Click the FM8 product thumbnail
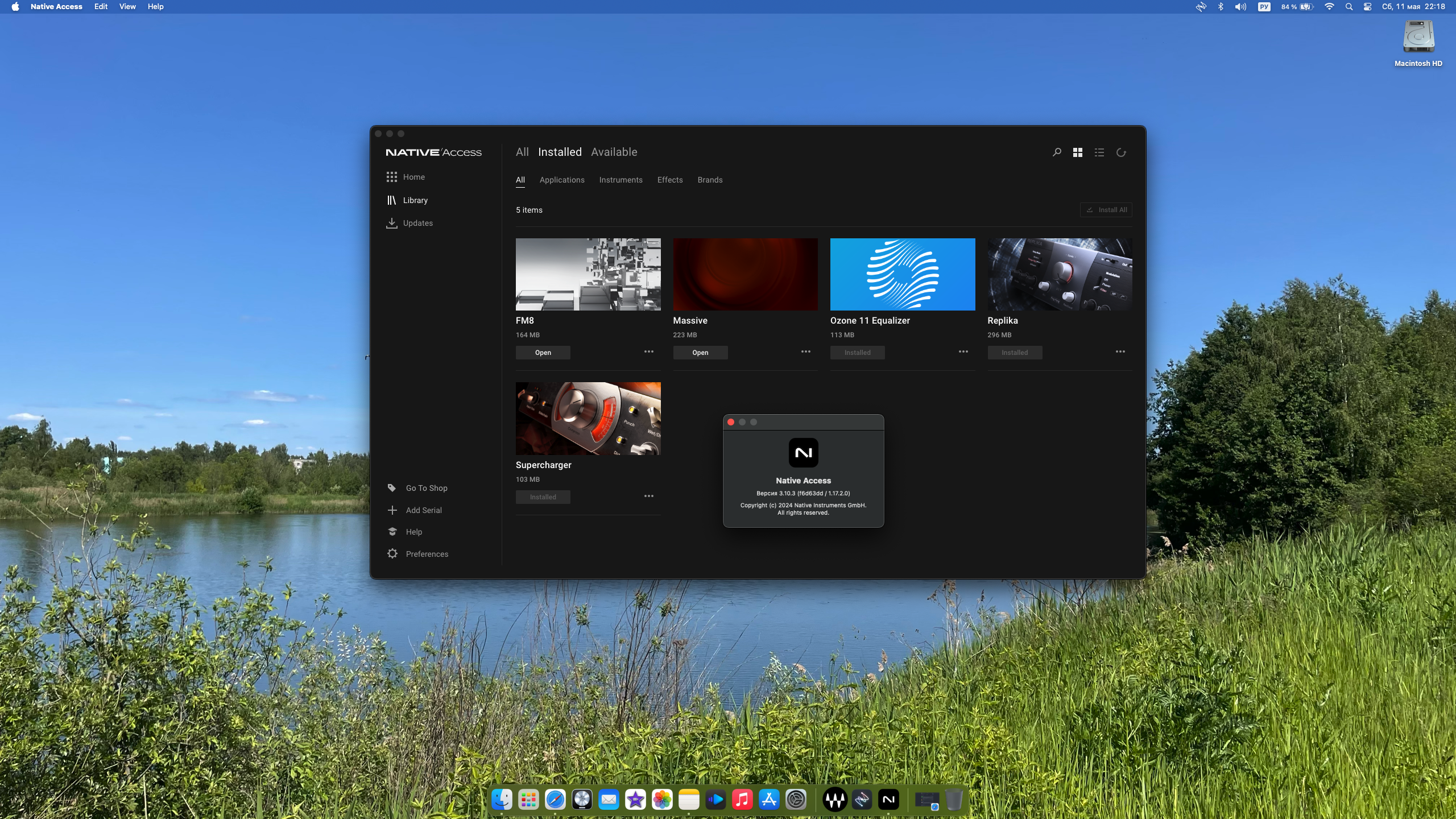 point(588,274)
